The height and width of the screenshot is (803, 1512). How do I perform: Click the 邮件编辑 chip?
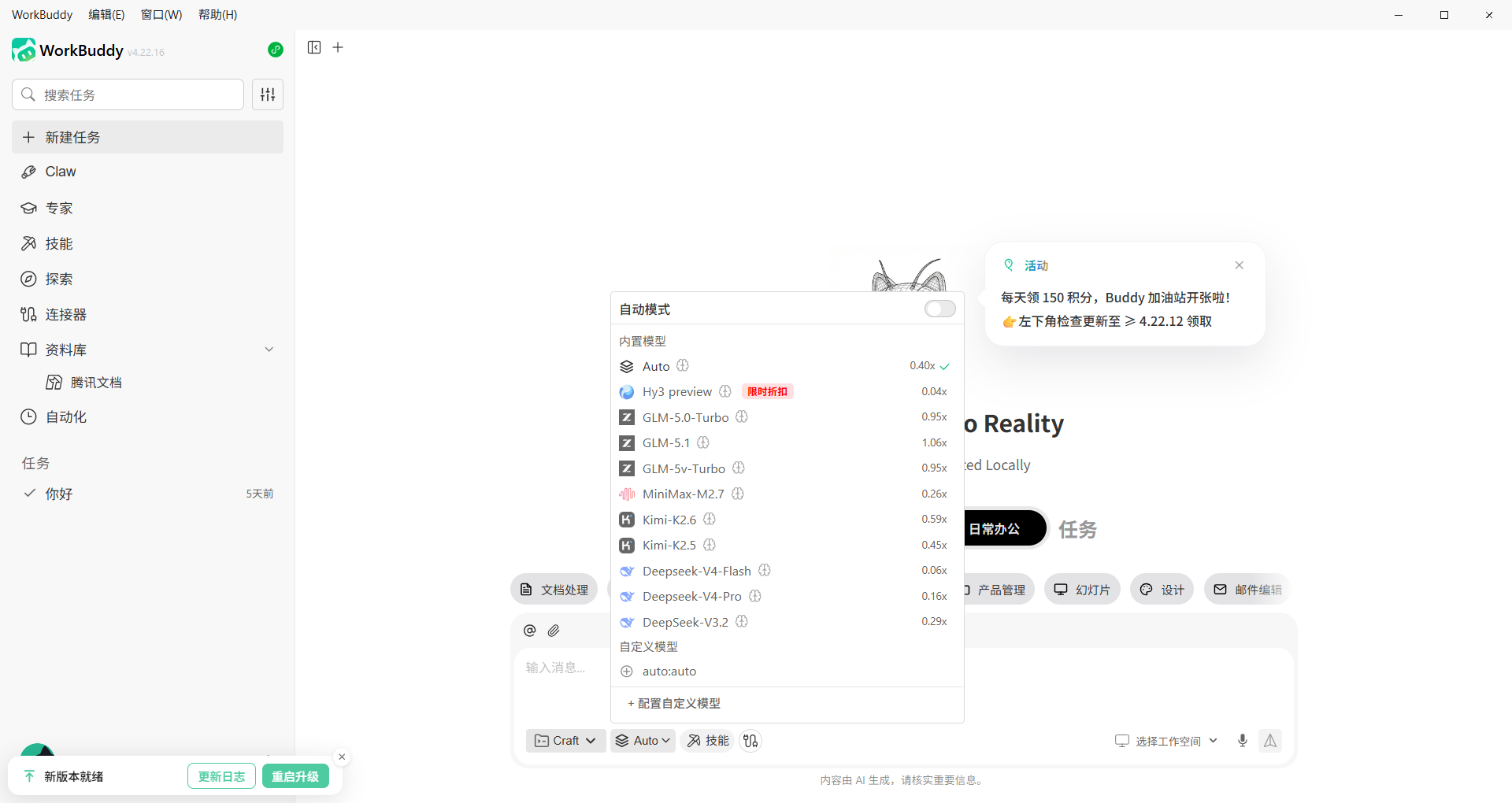point(1247,590)
